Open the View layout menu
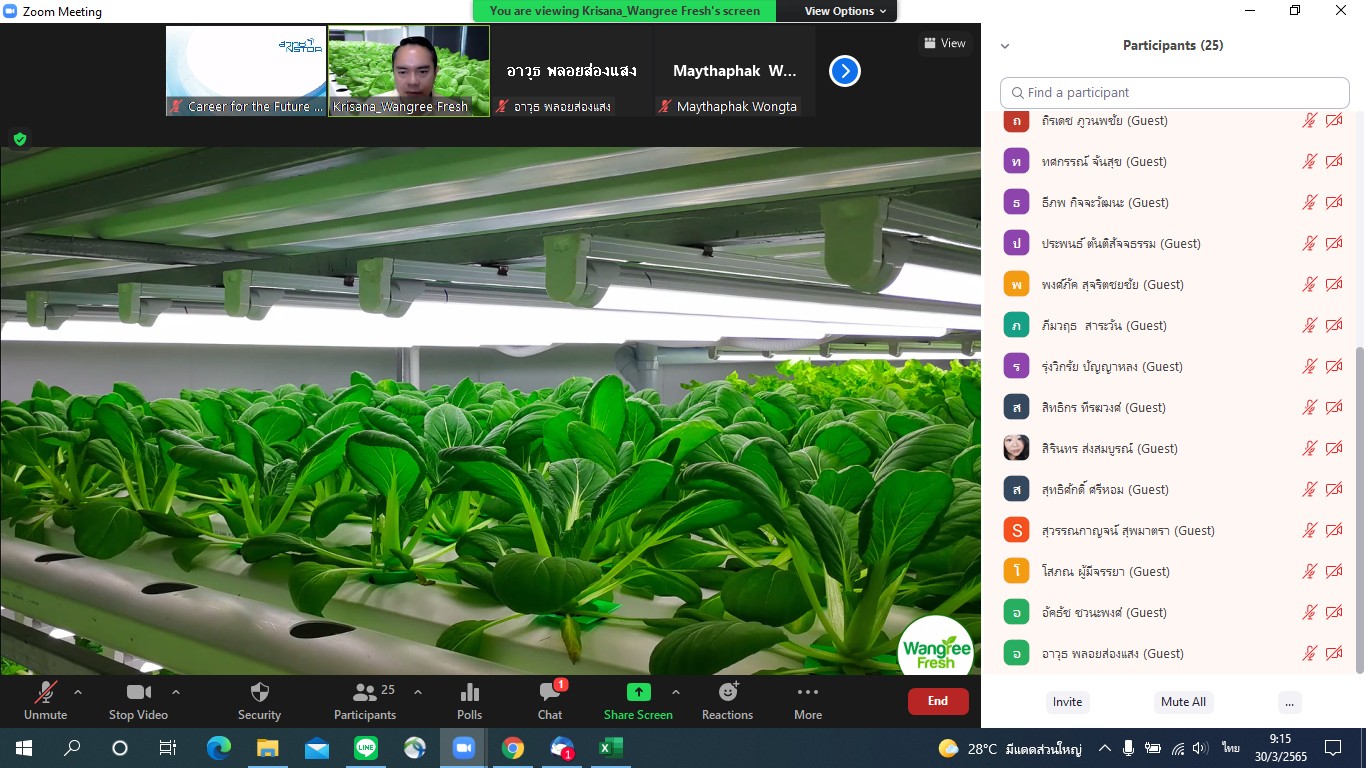This screenshot has width=1366, height=768. (x=945, y=43)
